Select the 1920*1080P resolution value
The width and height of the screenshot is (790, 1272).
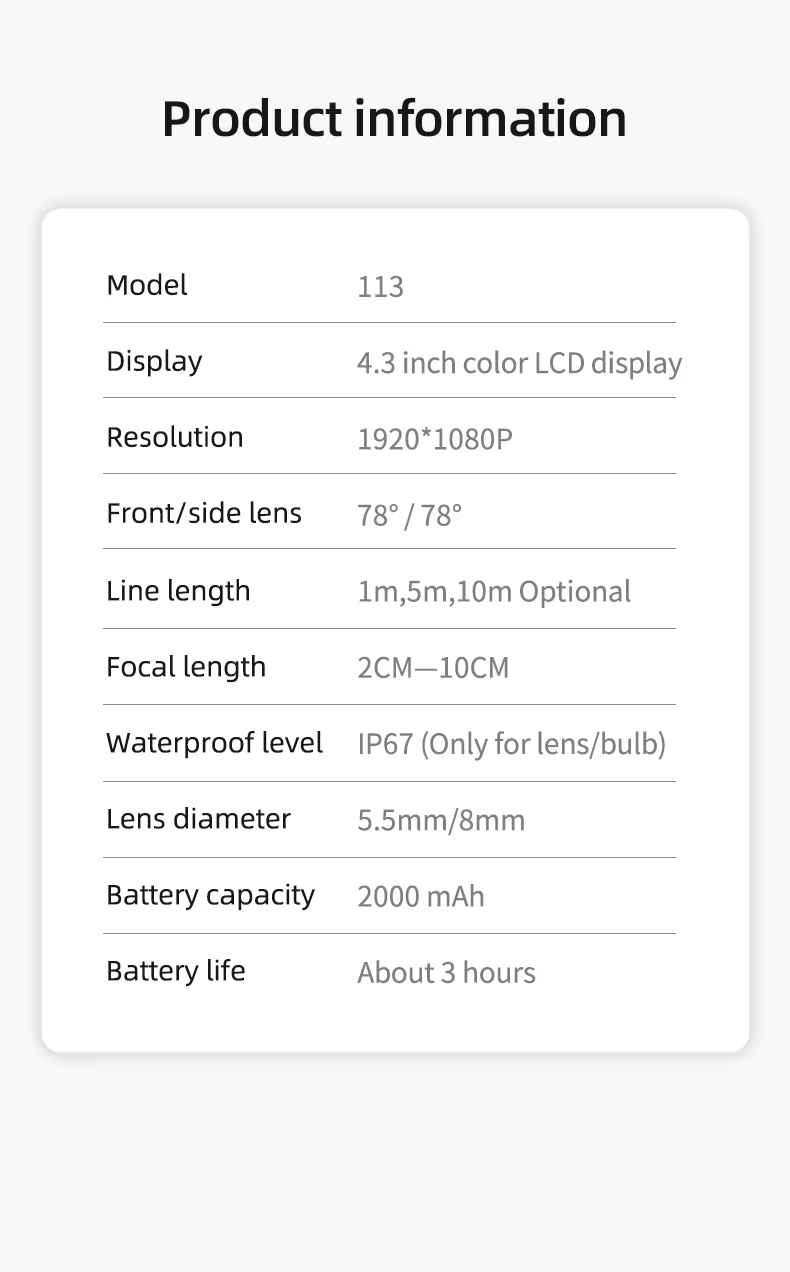pos(435,439)
